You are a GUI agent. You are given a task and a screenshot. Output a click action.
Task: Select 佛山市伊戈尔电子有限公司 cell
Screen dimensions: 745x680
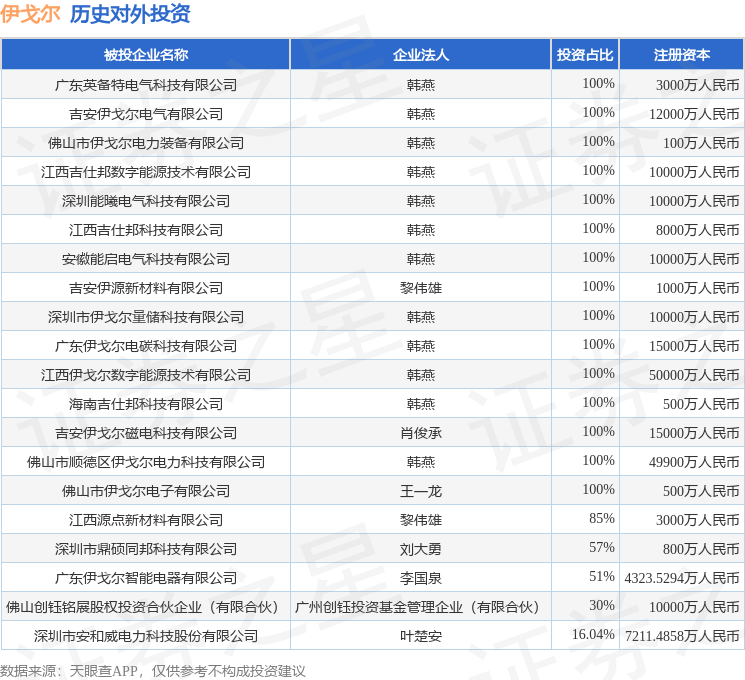coord(146,491)
